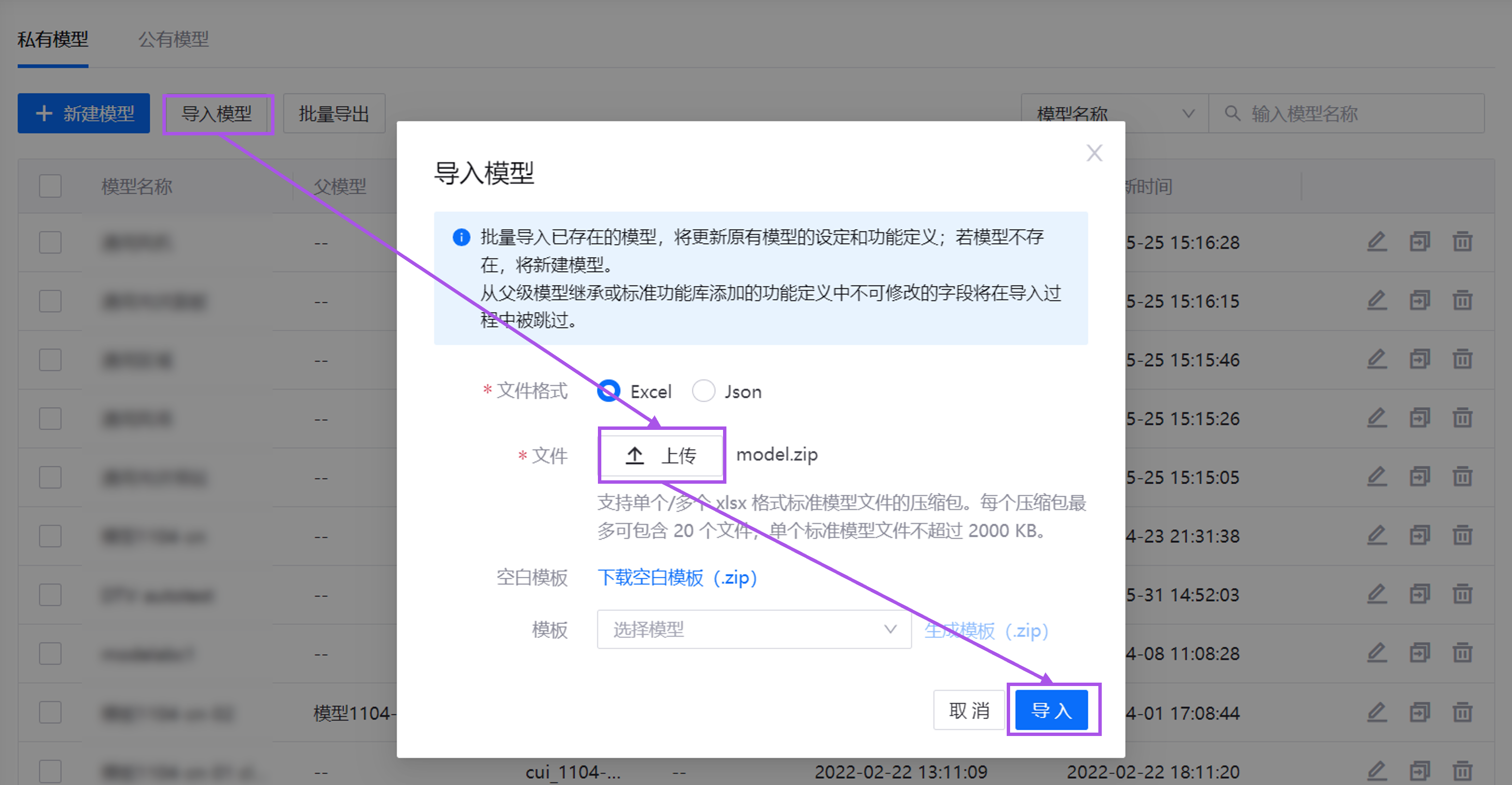Image resolution: width=1512 pixels, height=785 pixels.
Task: Edit the model updated at 15:15:05
Action: click(1377, 477)
